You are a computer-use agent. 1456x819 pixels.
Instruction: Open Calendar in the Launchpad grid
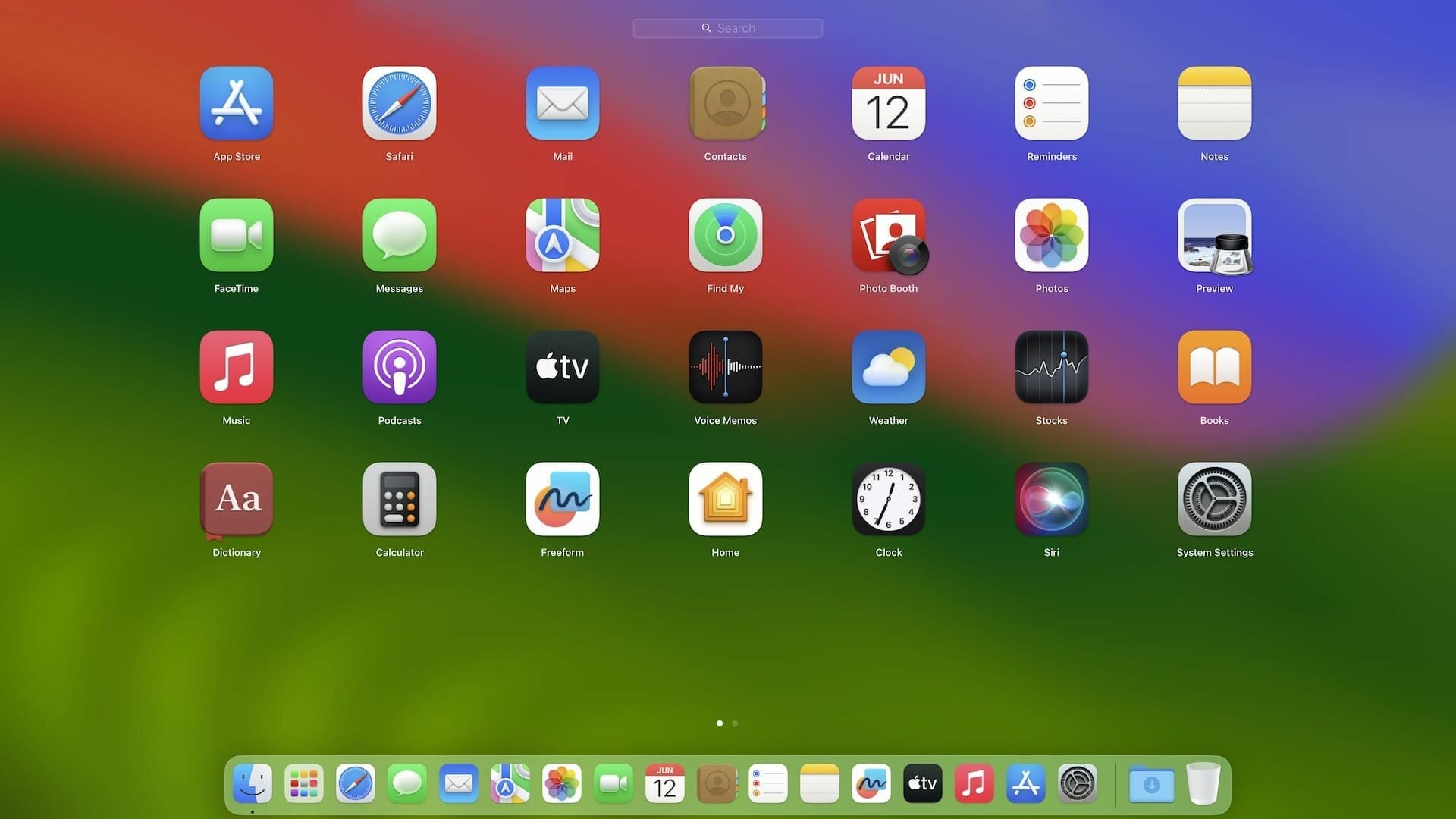(889, 103)
